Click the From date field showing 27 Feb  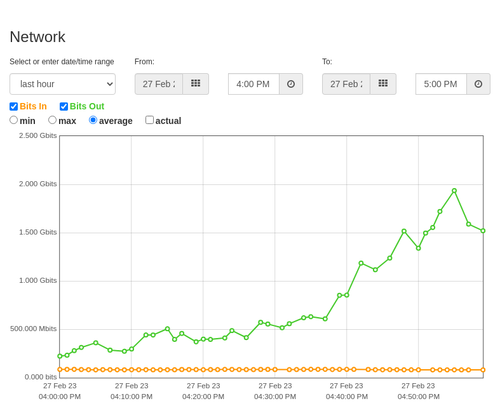[159, 84]
